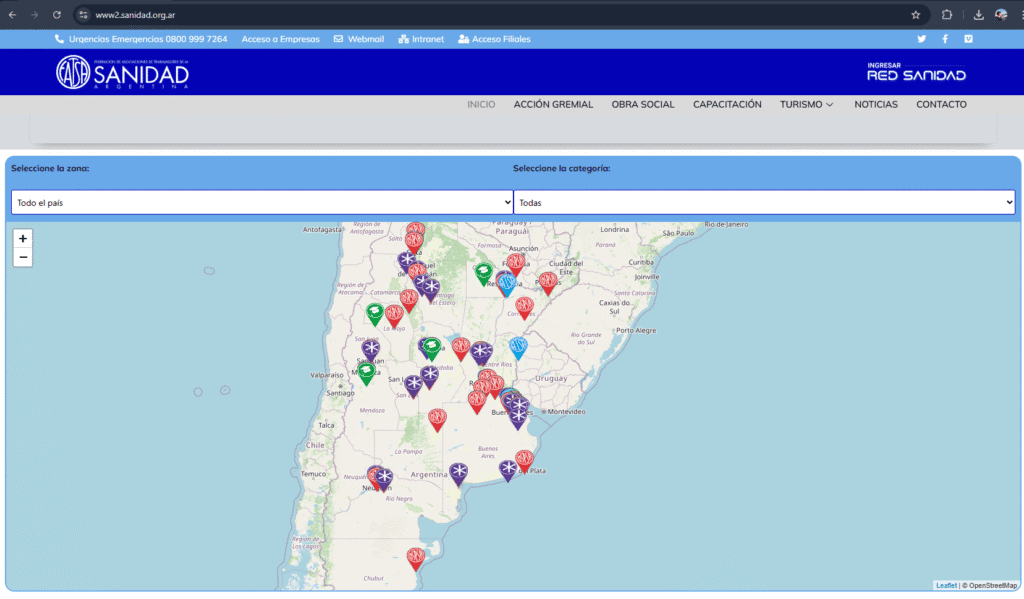The height and width of the screenshot is (599, 1024).
Task: Click the green marker near Formosa
Action: (483, 274)
